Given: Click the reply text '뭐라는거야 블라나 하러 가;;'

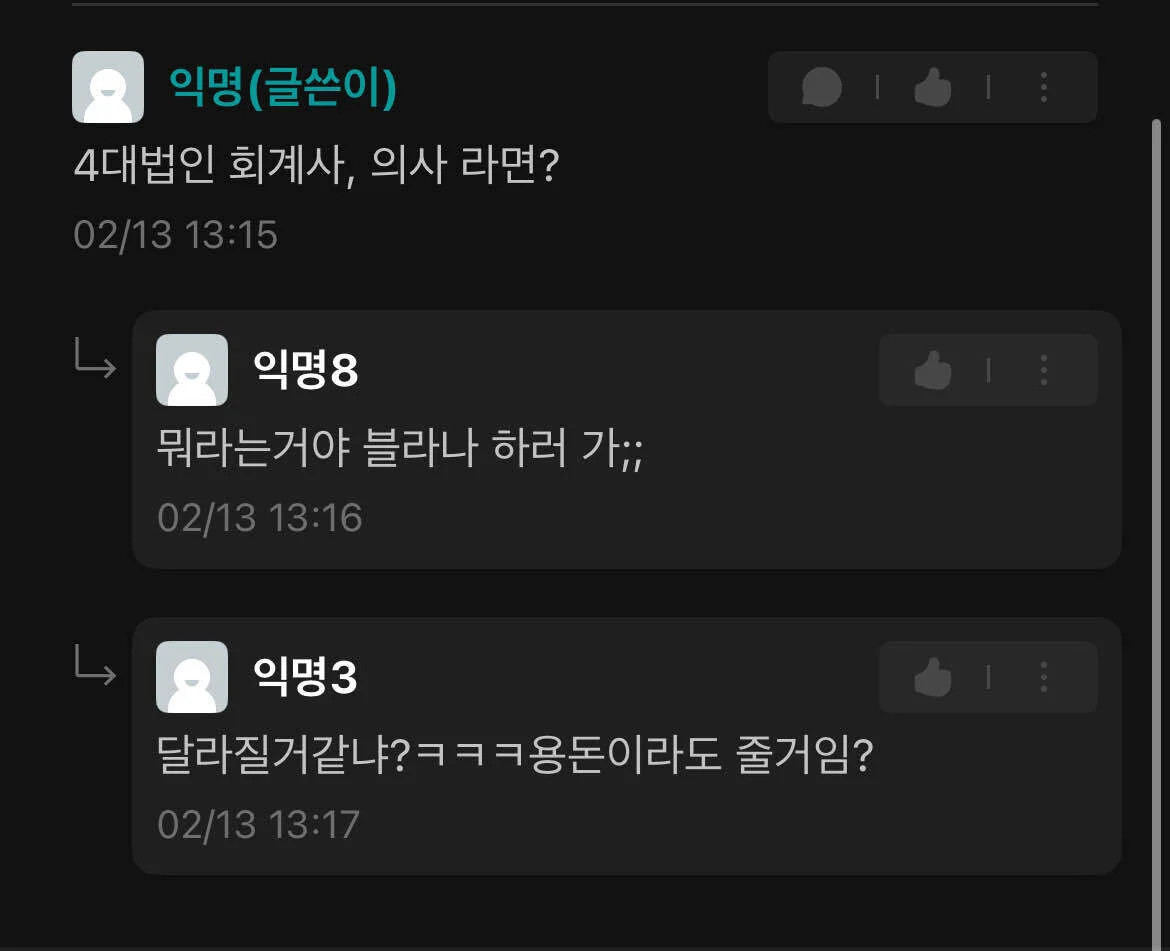Looking at the screenshot, I should click(400, 448).
